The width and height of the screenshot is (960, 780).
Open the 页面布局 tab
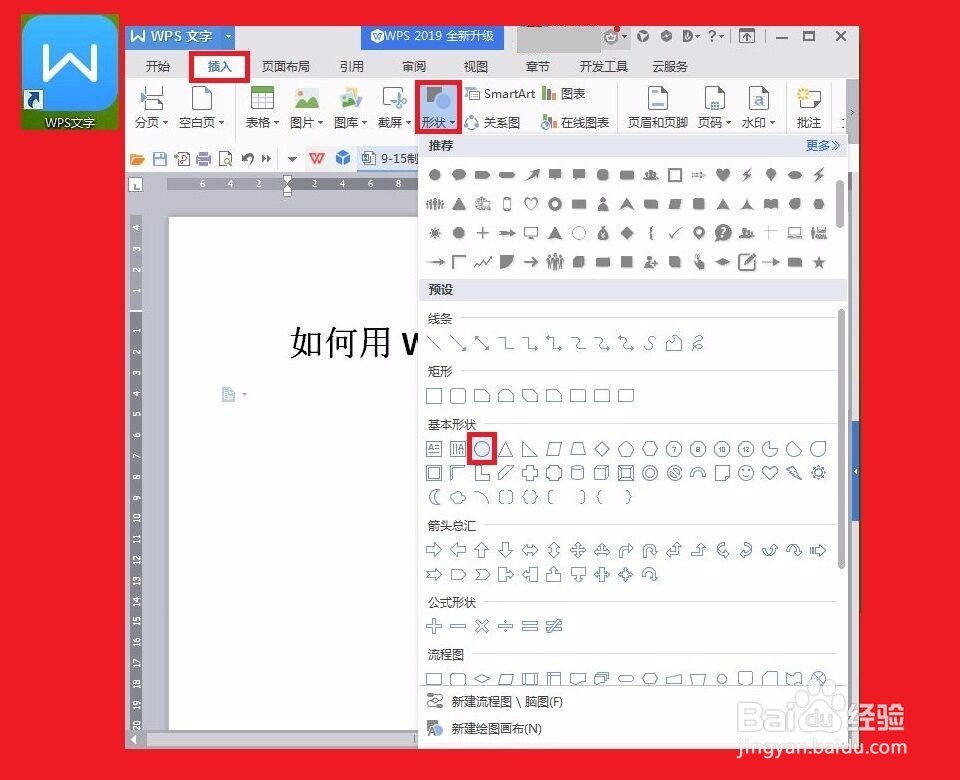tap(285, 66)
